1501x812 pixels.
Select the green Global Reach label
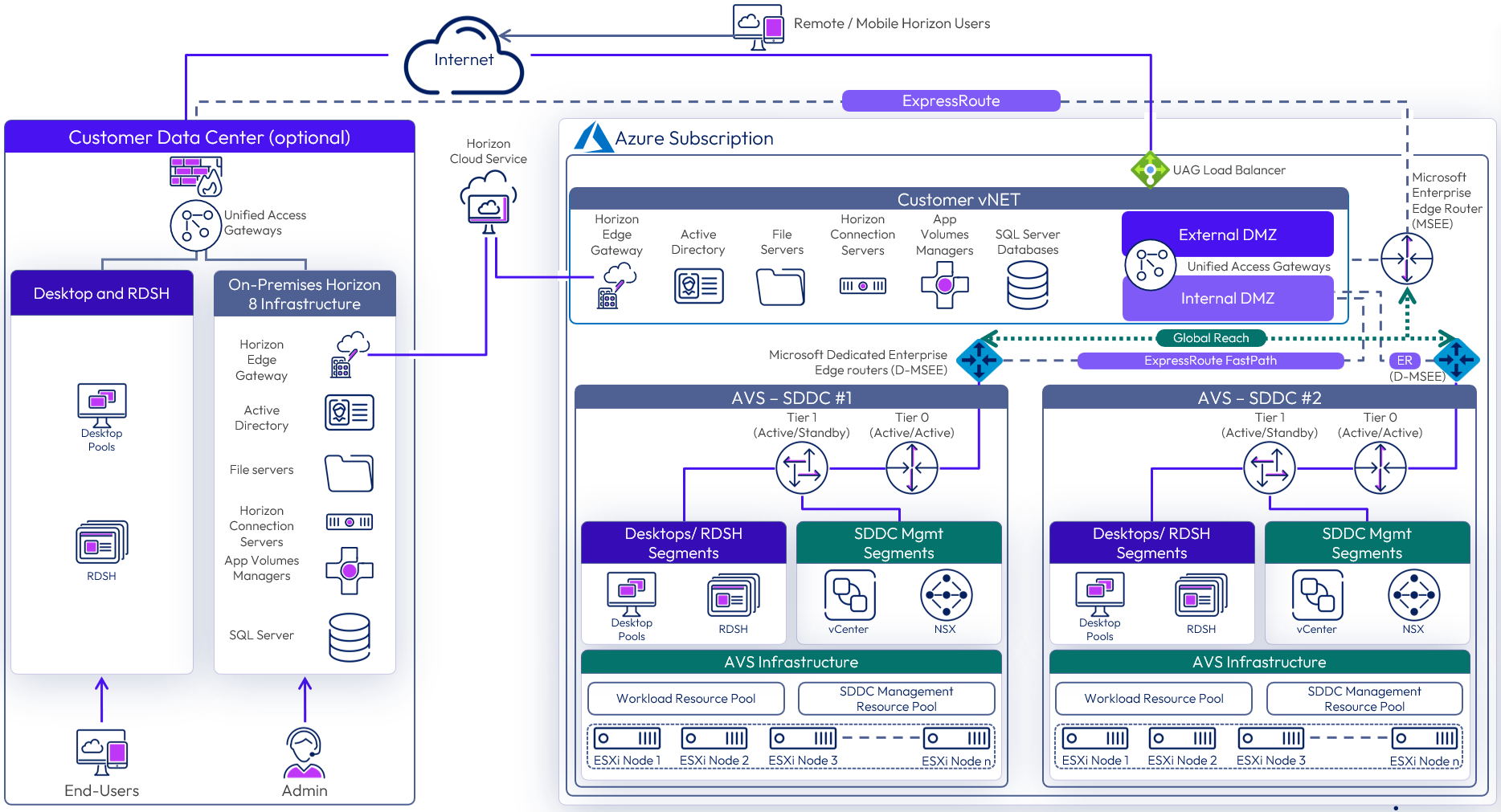(1210, 338)
